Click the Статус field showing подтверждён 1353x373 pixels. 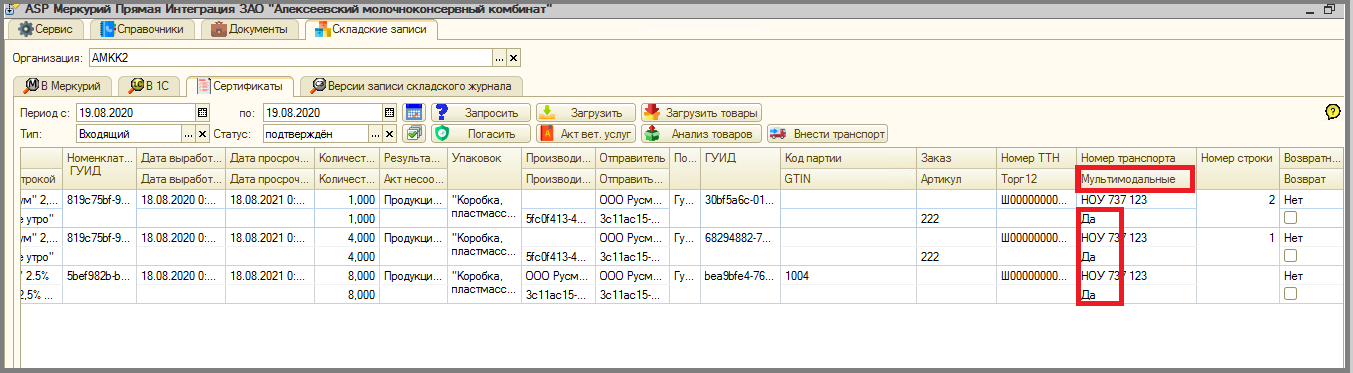point(316,133)
